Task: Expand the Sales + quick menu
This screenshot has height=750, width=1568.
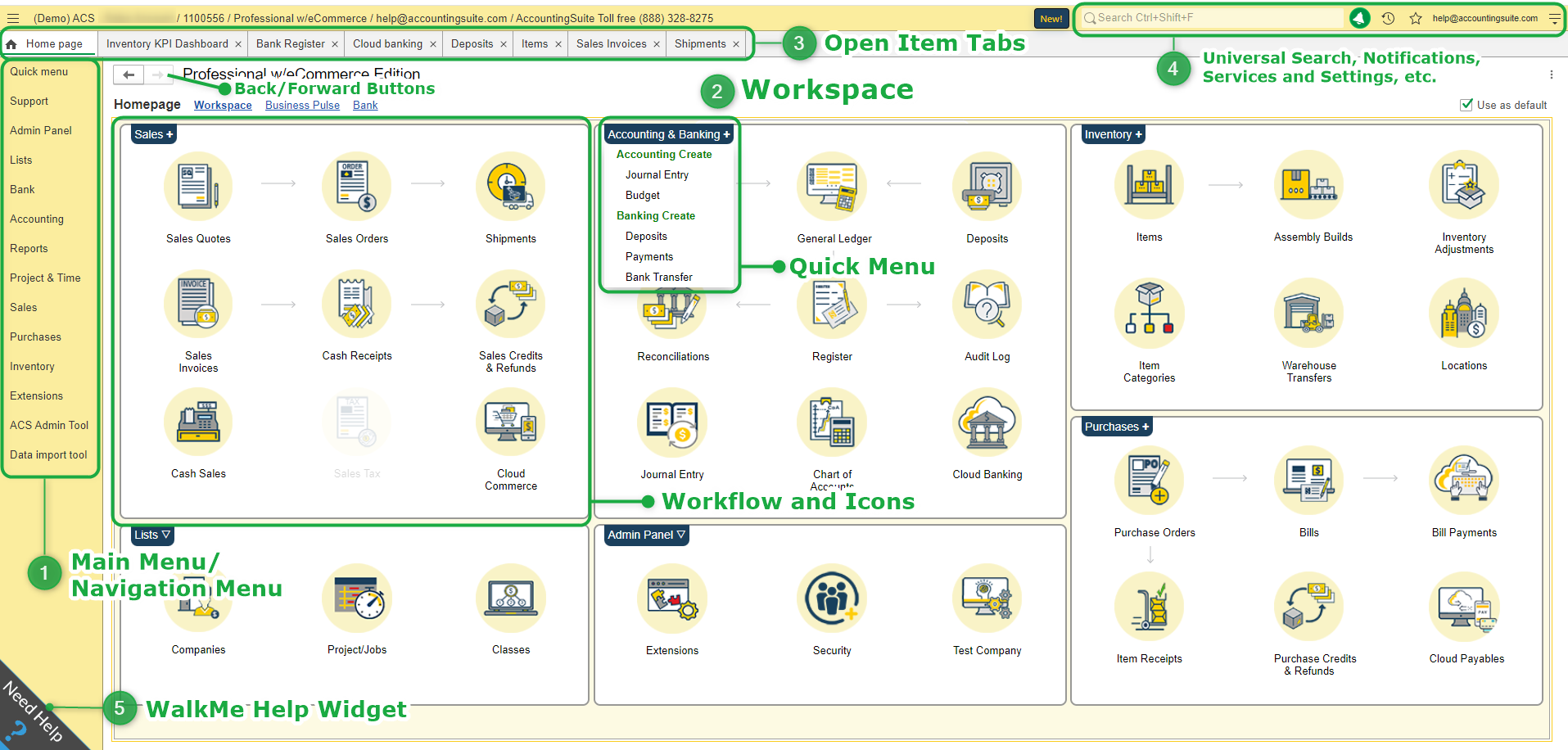Action: click(154, 134)
